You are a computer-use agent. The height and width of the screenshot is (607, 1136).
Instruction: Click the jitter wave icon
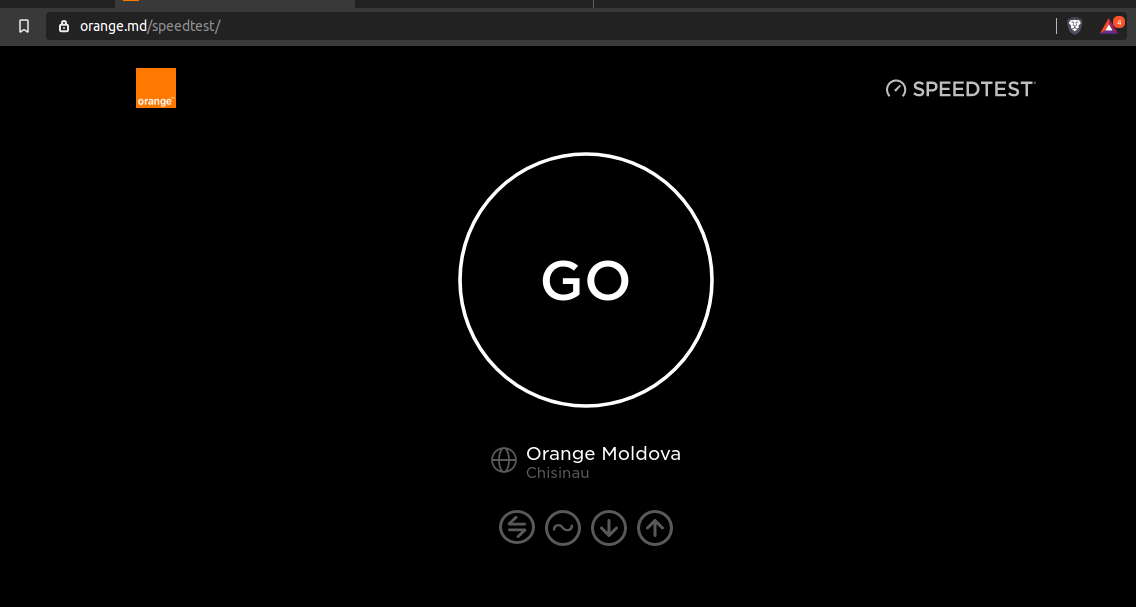pos(563,527)
